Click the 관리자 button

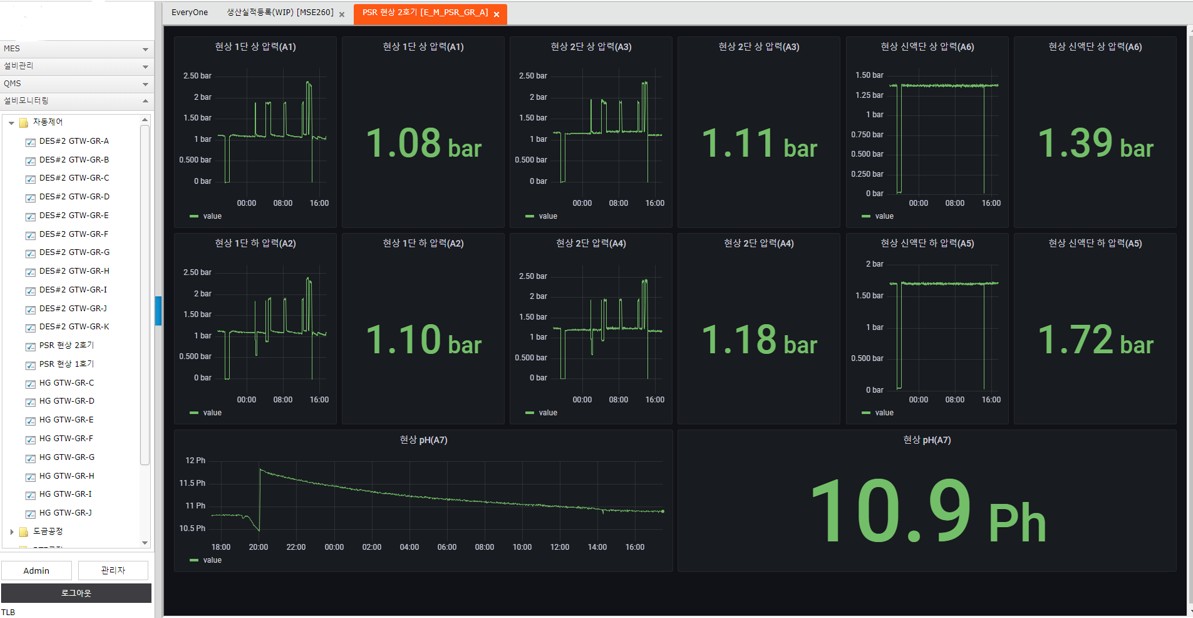pyautogui.click(x=113, y=570)
